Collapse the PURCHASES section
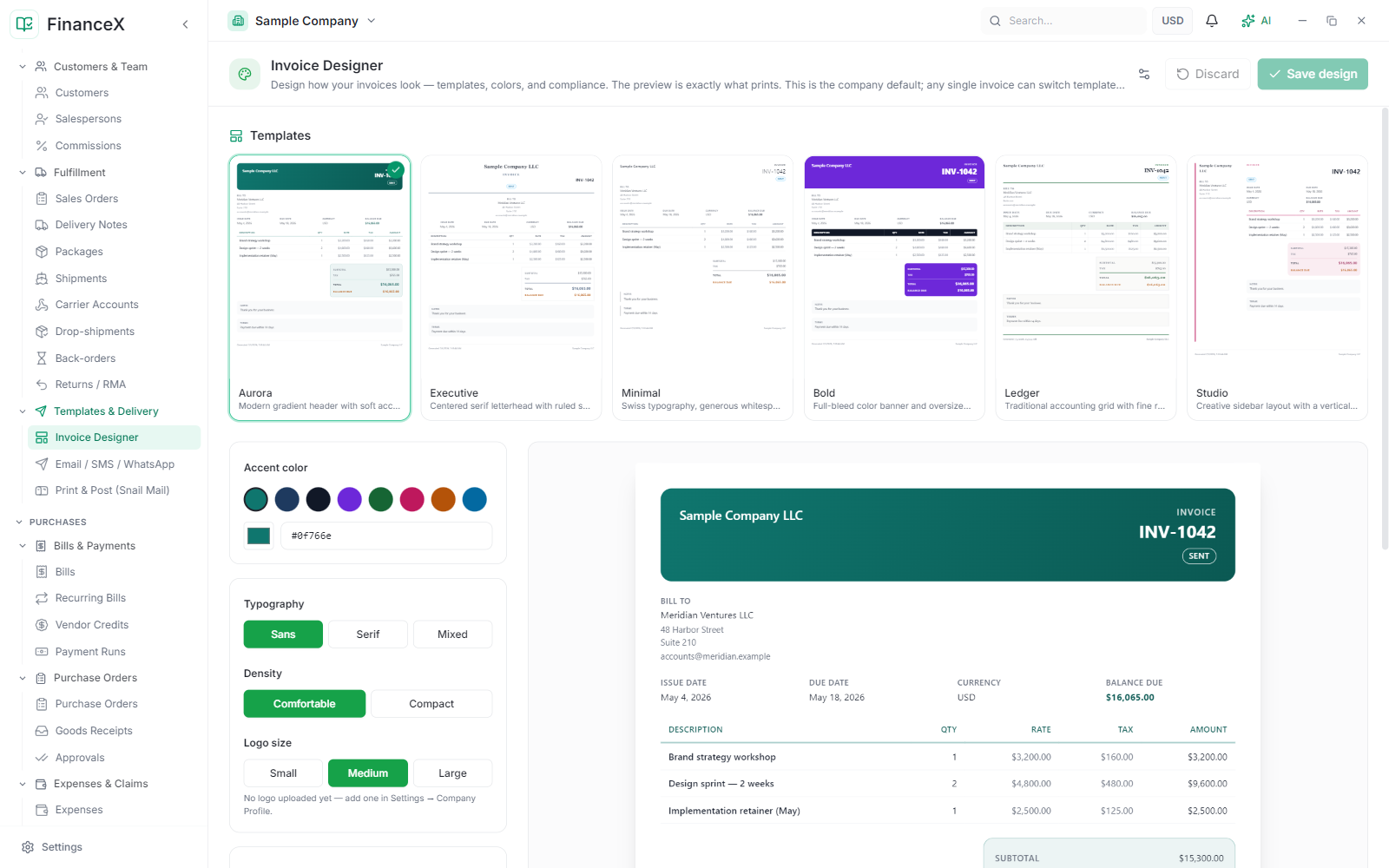This screenshot has width=1389, height=868. pyautogui.click(x=20, y=523)
